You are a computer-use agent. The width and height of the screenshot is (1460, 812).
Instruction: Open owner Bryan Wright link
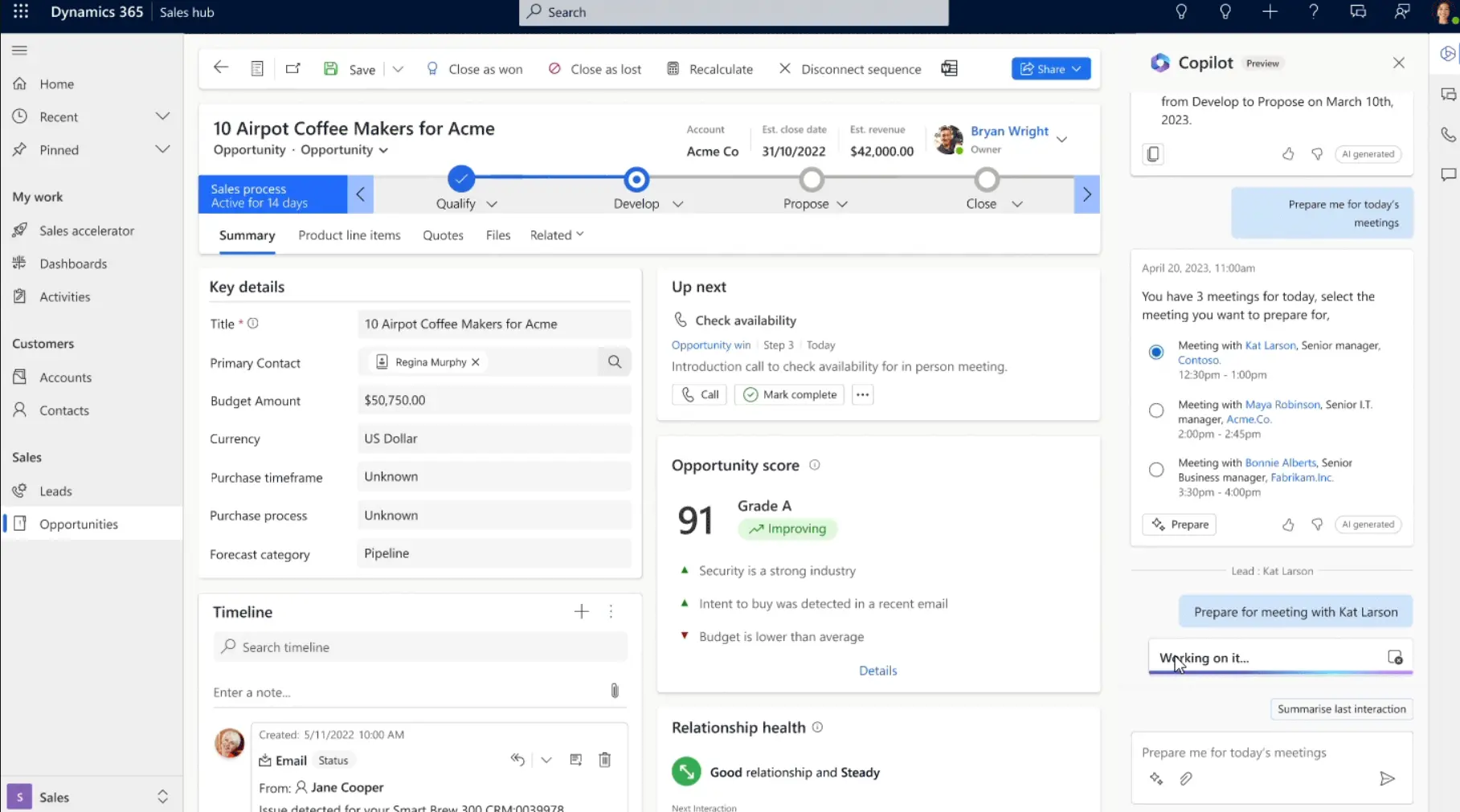(x=1009, y=131)
